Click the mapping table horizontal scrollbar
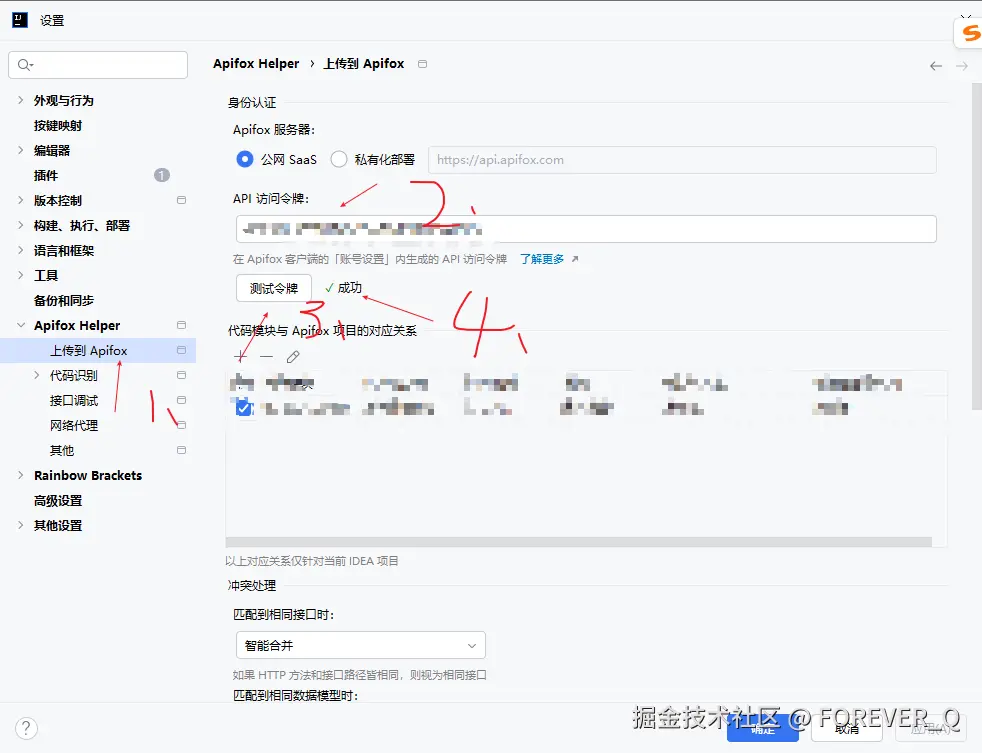The height and width of the screenshot is (753, 982). point(579,542)
